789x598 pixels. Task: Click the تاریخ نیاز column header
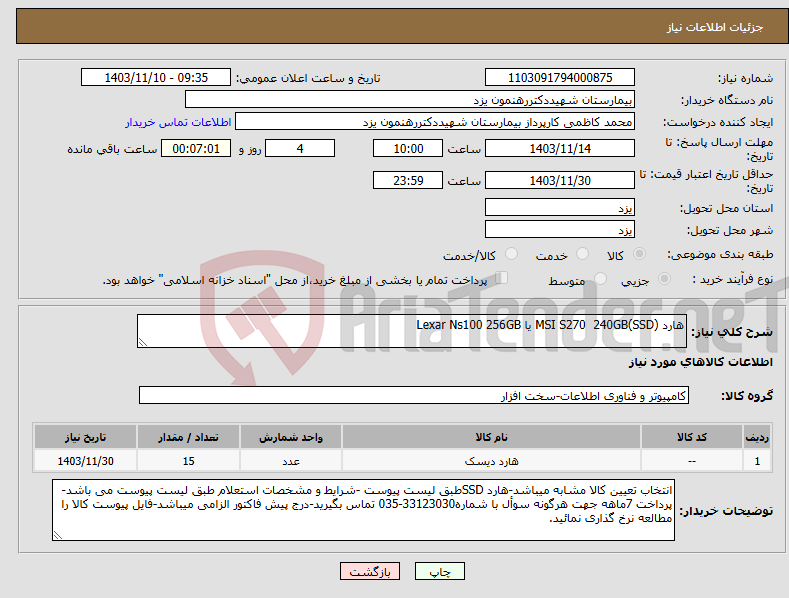(85, 437)
